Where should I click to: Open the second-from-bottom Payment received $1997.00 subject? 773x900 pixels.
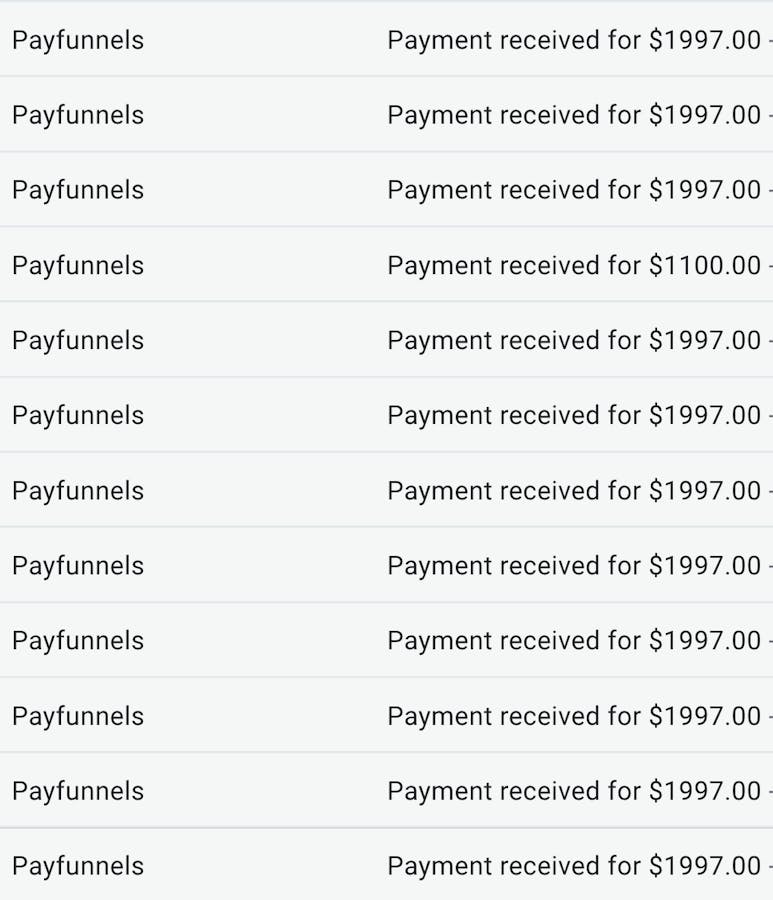pos(574,792)
